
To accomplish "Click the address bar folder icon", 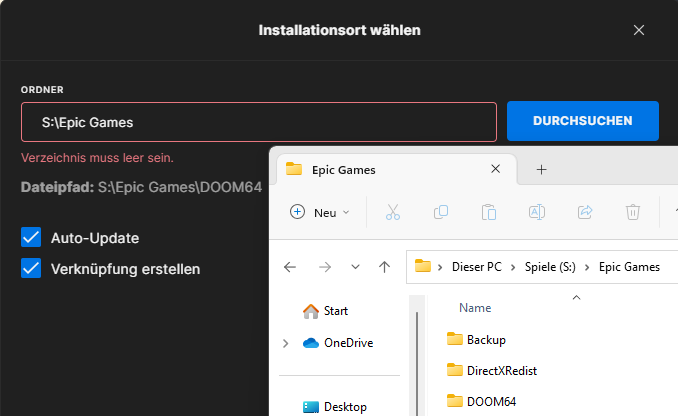I will click(422, 266).
